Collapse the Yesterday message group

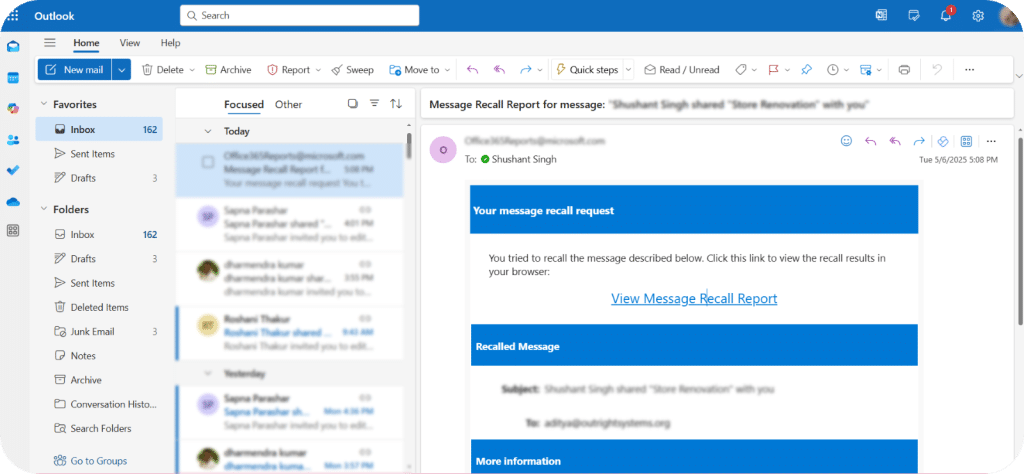click(208, 374)
